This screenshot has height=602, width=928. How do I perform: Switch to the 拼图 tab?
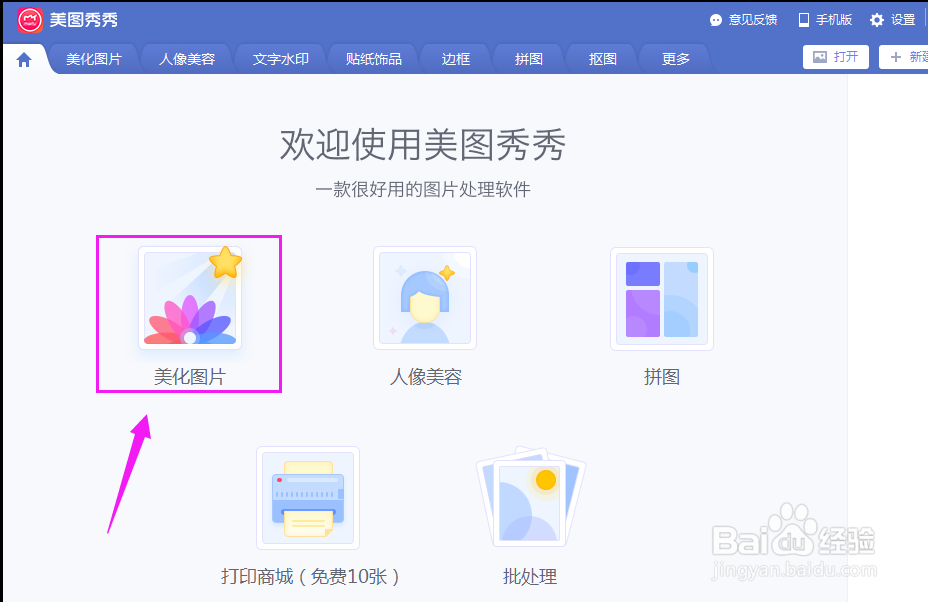[x=529, y=59]
